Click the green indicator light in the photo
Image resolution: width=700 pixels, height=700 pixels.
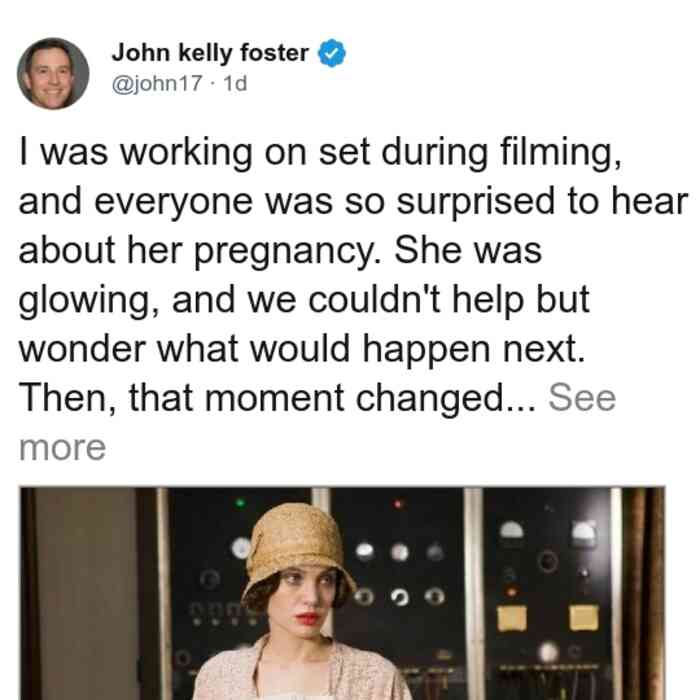[x=240, y=503]
